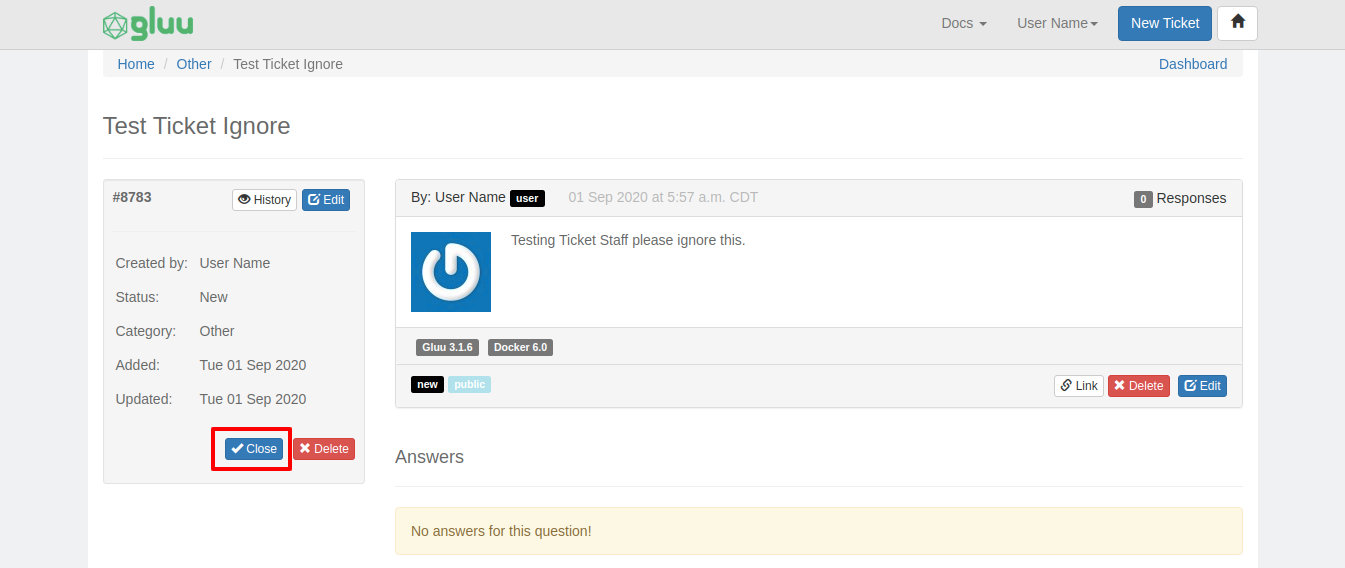Screen dimensions: 1345x568
Task: Open ticket History with eye icon
Action: (264, 200)
